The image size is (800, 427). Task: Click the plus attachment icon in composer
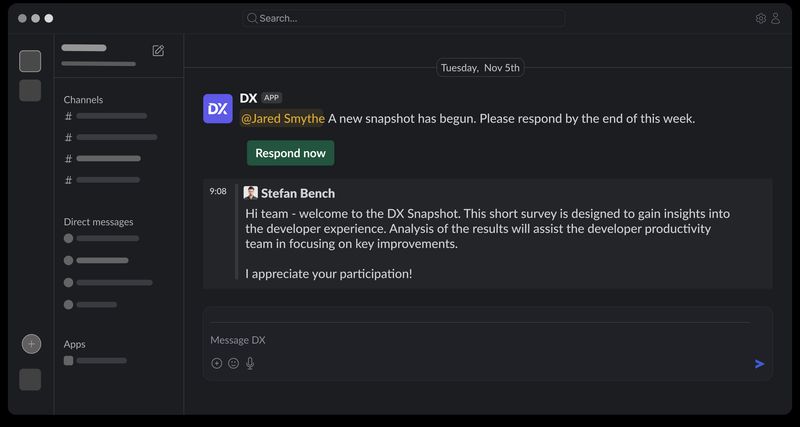[x=216, y=364]
